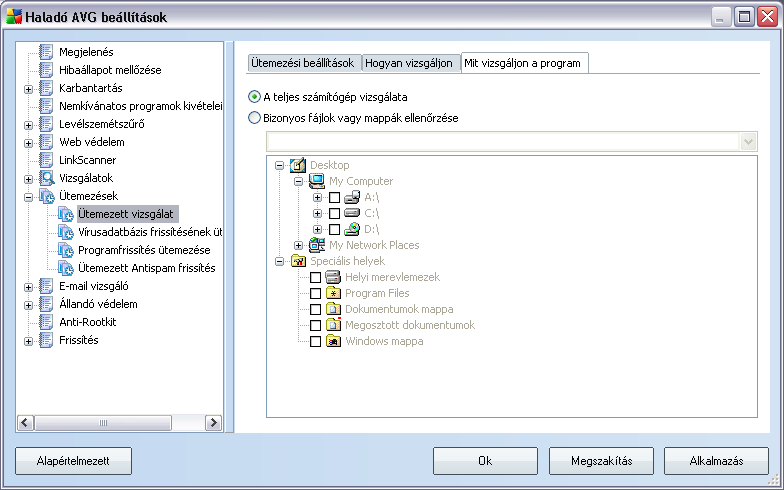Click the Windows mappa folder icon
784x490 pixels.
click(333, 341)
